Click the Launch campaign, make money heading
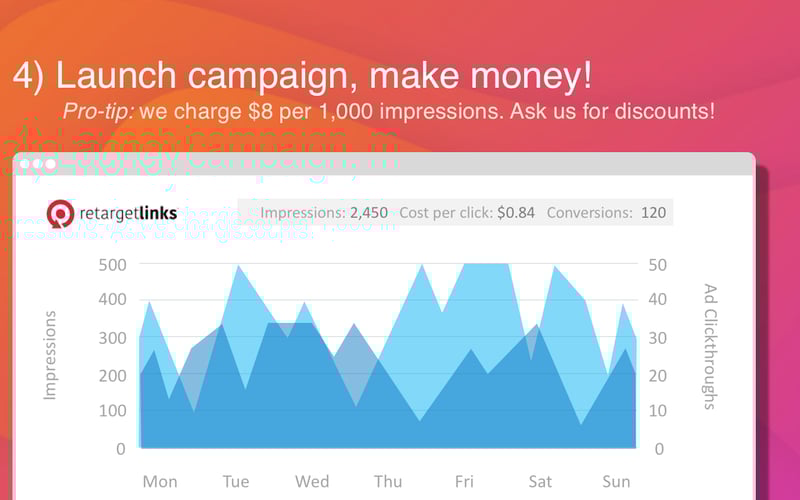This screenshot has height=500, width=800. [302, 76]
